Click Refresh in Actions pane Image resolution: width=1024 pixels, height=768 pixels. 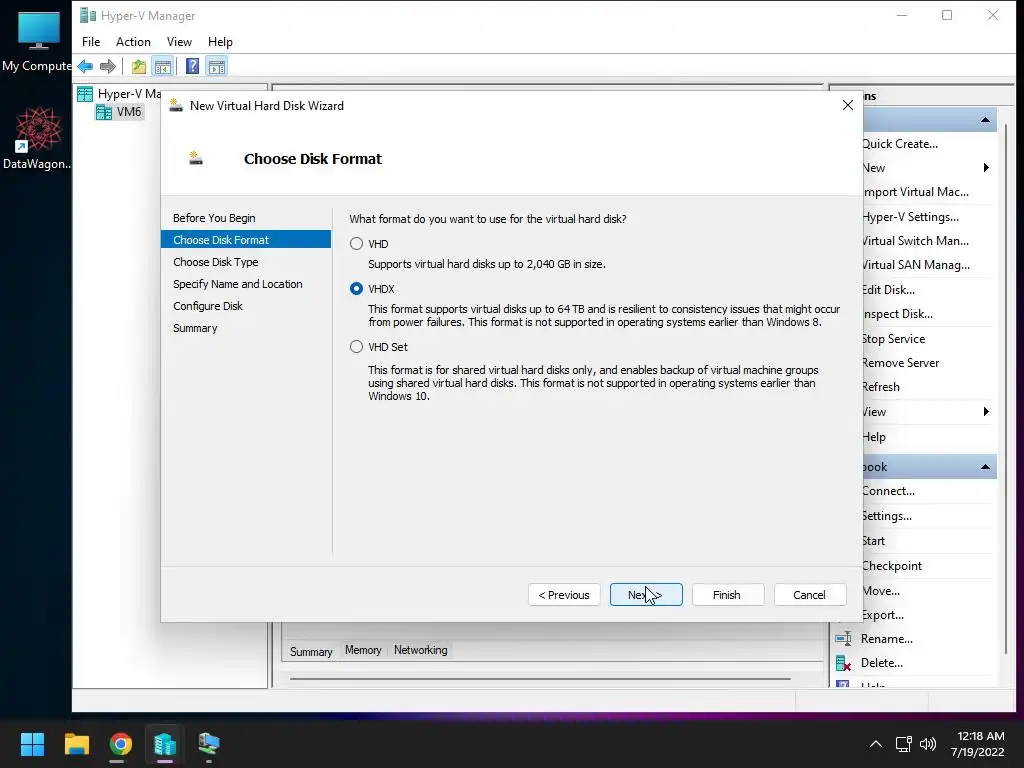[x=881, y=387]
